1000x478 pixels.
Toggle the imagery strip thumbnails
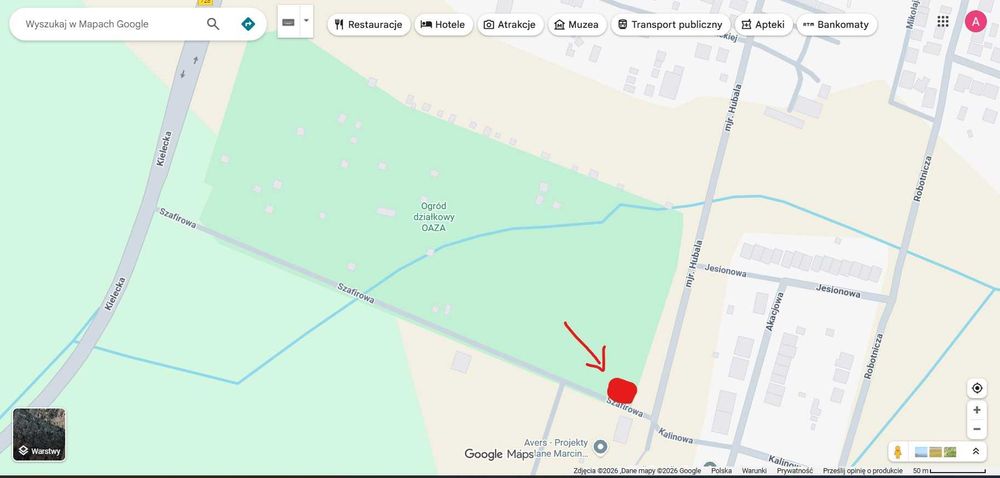click(936, 452)
